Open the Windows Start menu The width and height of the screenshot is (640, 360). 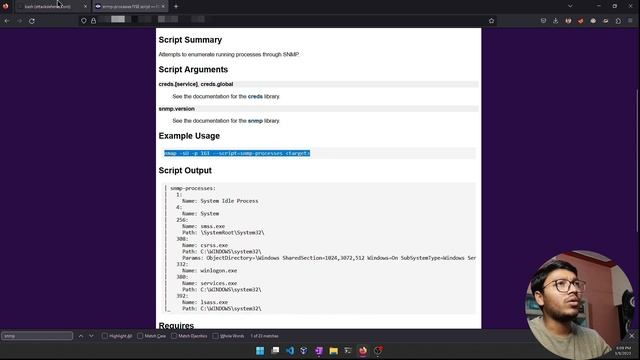260,351
